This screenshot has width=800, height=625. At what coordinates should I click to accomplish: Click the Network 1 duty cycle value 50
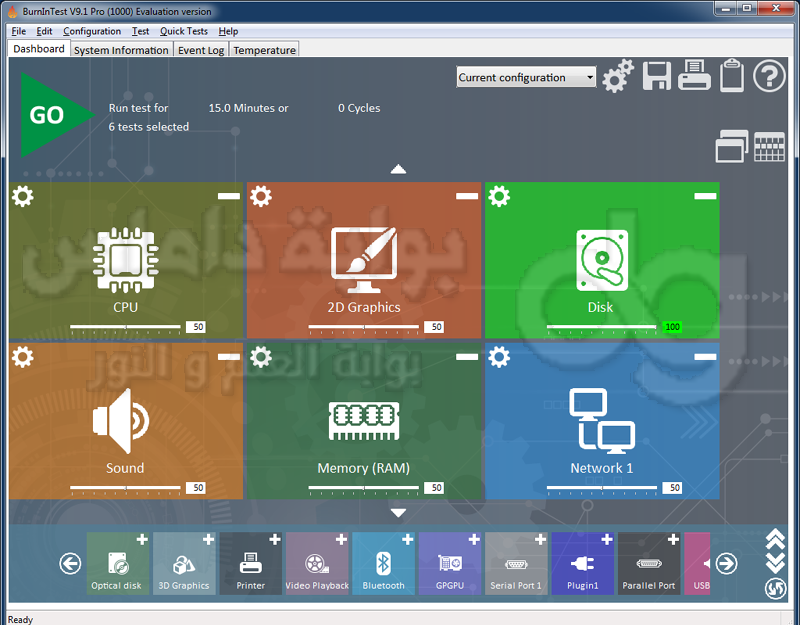(672, 488)
